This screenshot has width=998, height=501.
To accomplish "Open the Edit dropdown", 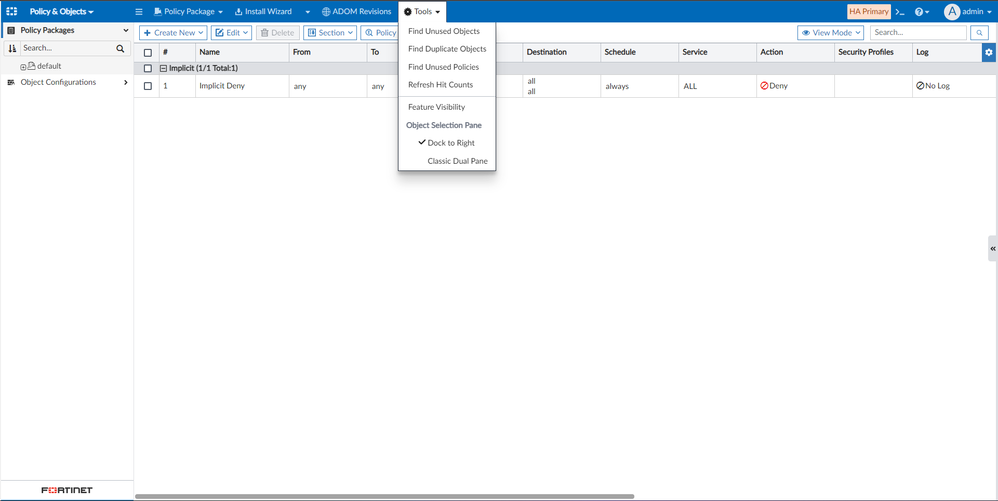I will pos(232,32).
